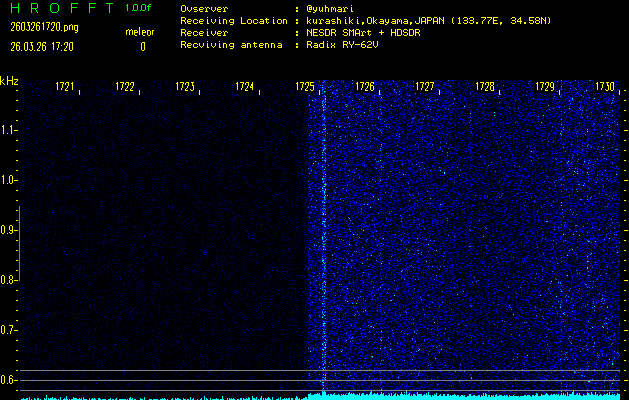Click the 1.0 frequency axis label
Viewport: 629px width, 400px height.
tap(8, 180)
